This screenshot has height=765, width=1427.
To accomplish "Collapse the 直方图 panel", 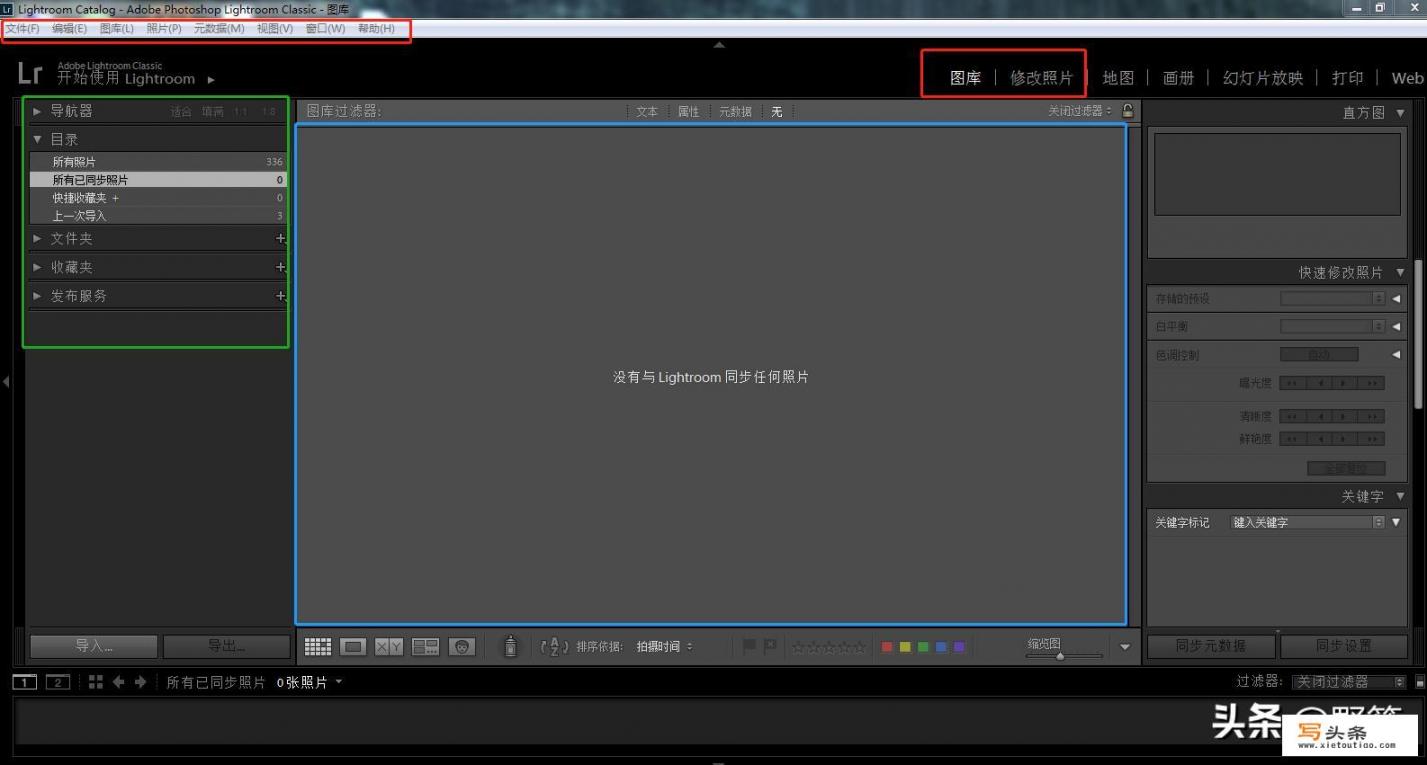I will tap(1400, 113).
